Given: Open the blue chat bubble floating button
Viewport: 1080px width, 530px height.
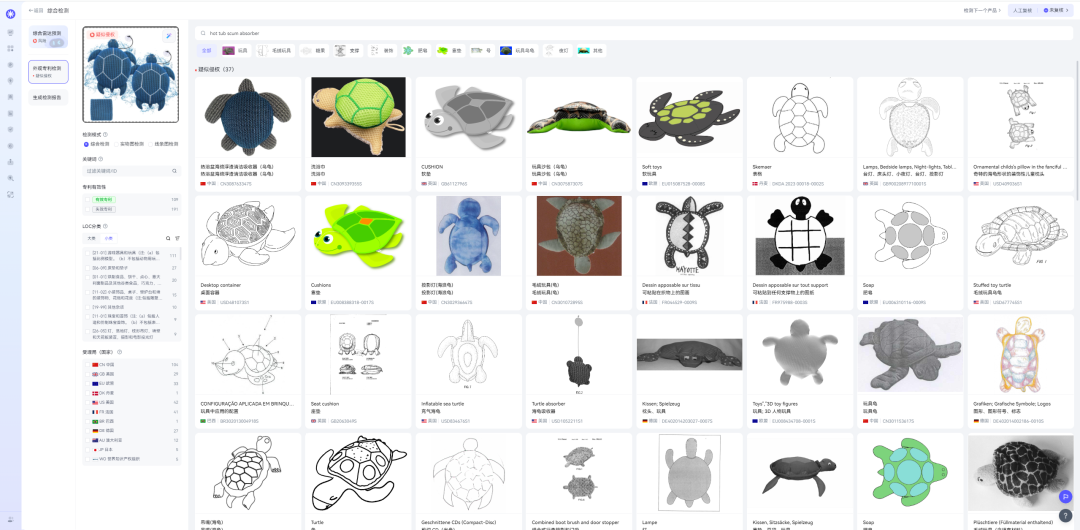Looking at the screenshot, I should tap(1065, 497).
